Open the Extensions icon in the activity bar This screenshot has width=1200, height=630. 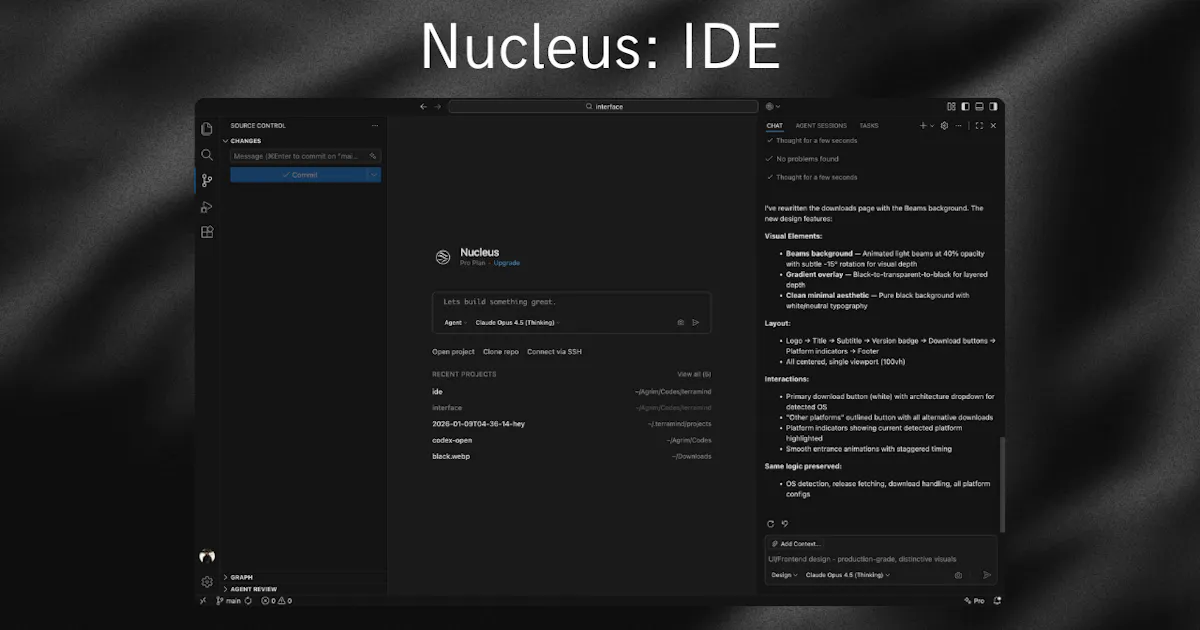[x=207, y=232]
